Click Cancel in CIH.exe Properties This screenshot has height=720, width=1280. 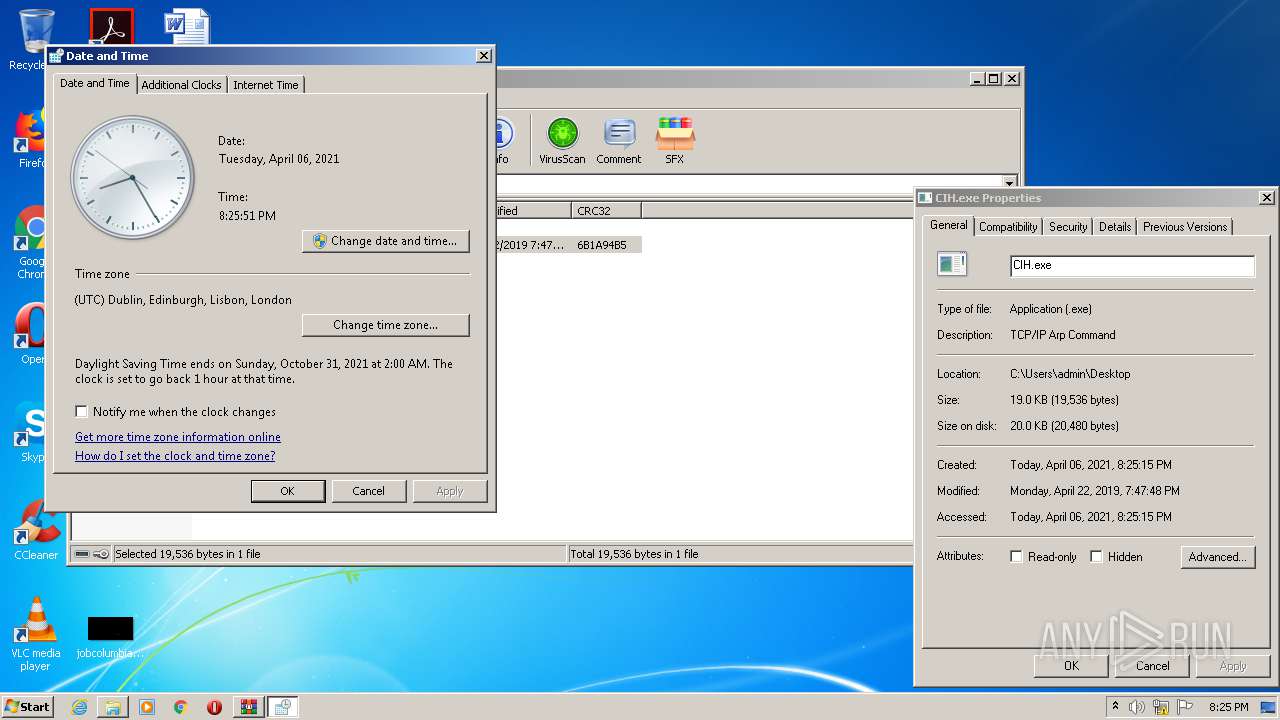(x=1152, y=666)
